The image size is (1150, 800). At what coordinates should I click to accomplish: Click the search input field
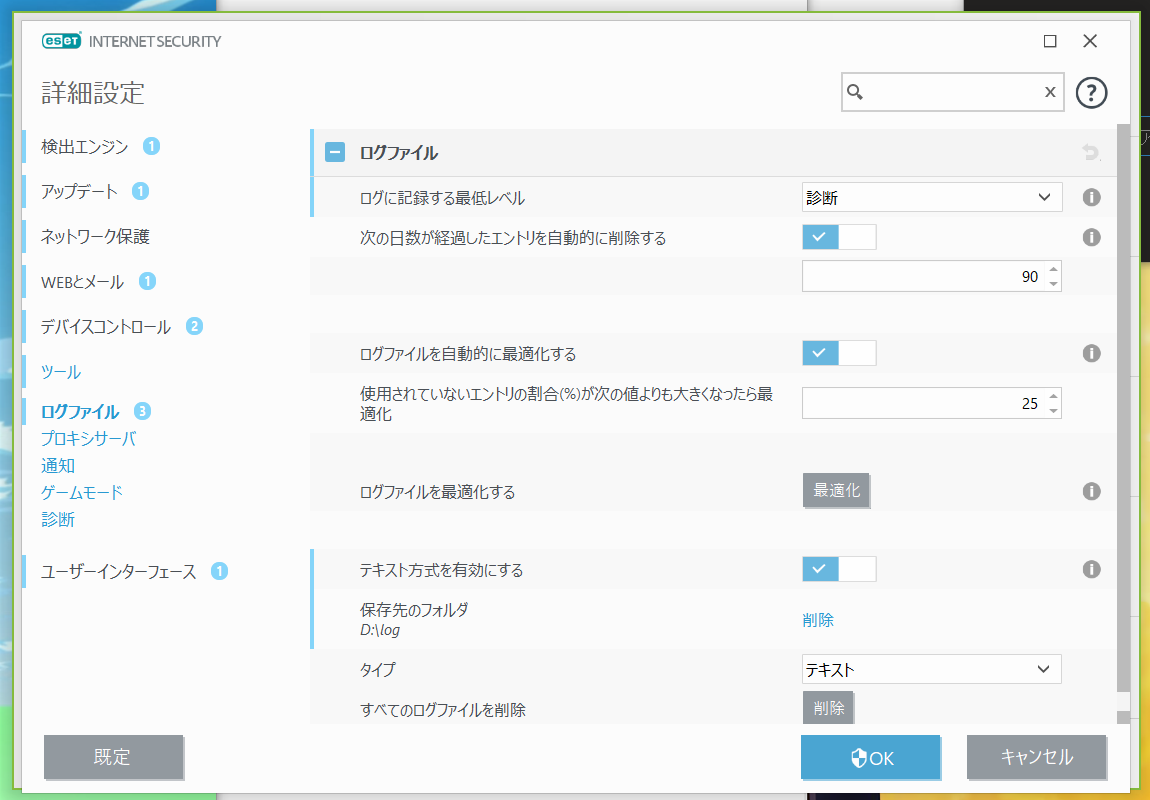952,92
